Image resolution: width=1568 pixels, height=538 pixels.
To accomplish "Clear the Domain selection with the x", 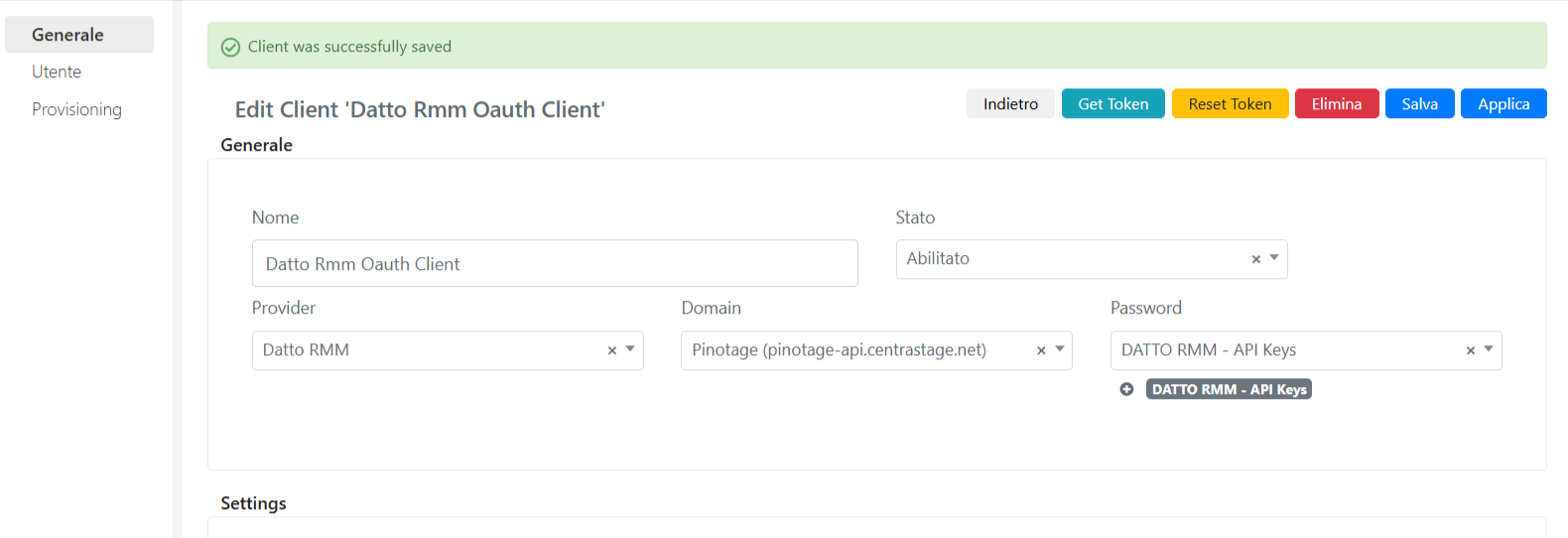I will (x=1041, y=350).
